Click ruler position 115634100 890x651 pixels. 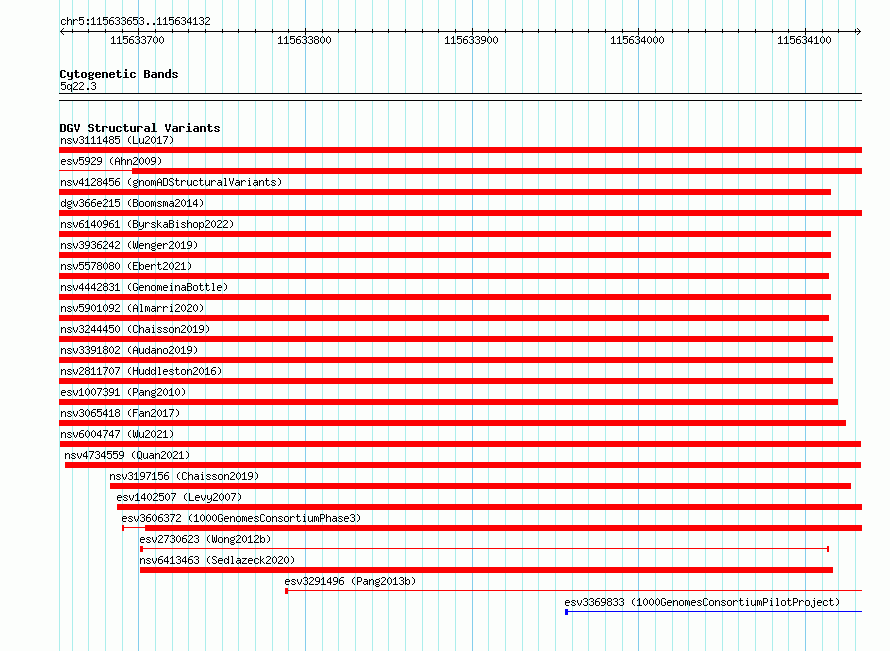click(x=804, y=40)
